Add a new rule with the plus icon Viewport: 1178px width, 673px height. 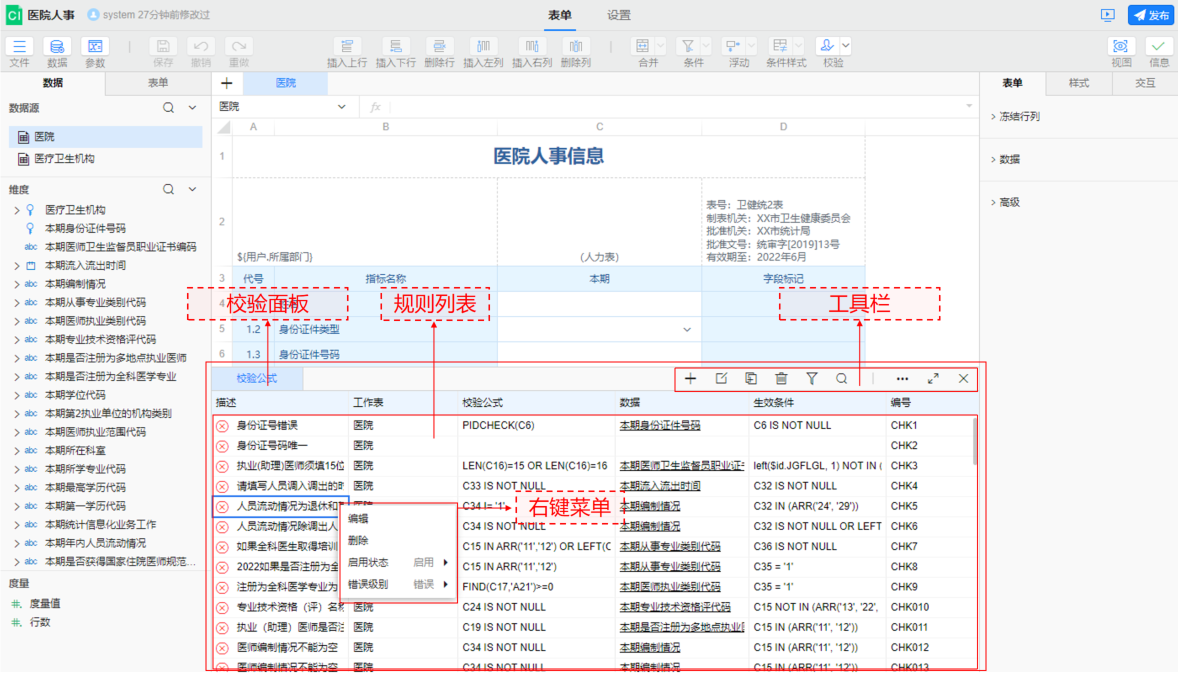690,378
